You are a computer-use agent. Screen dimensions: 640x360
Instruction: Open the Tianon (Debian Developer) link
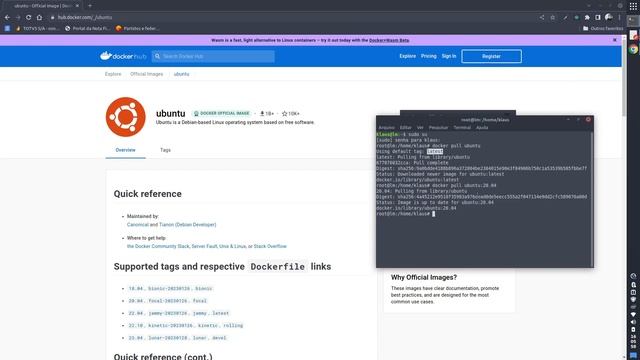coord(188,225)
